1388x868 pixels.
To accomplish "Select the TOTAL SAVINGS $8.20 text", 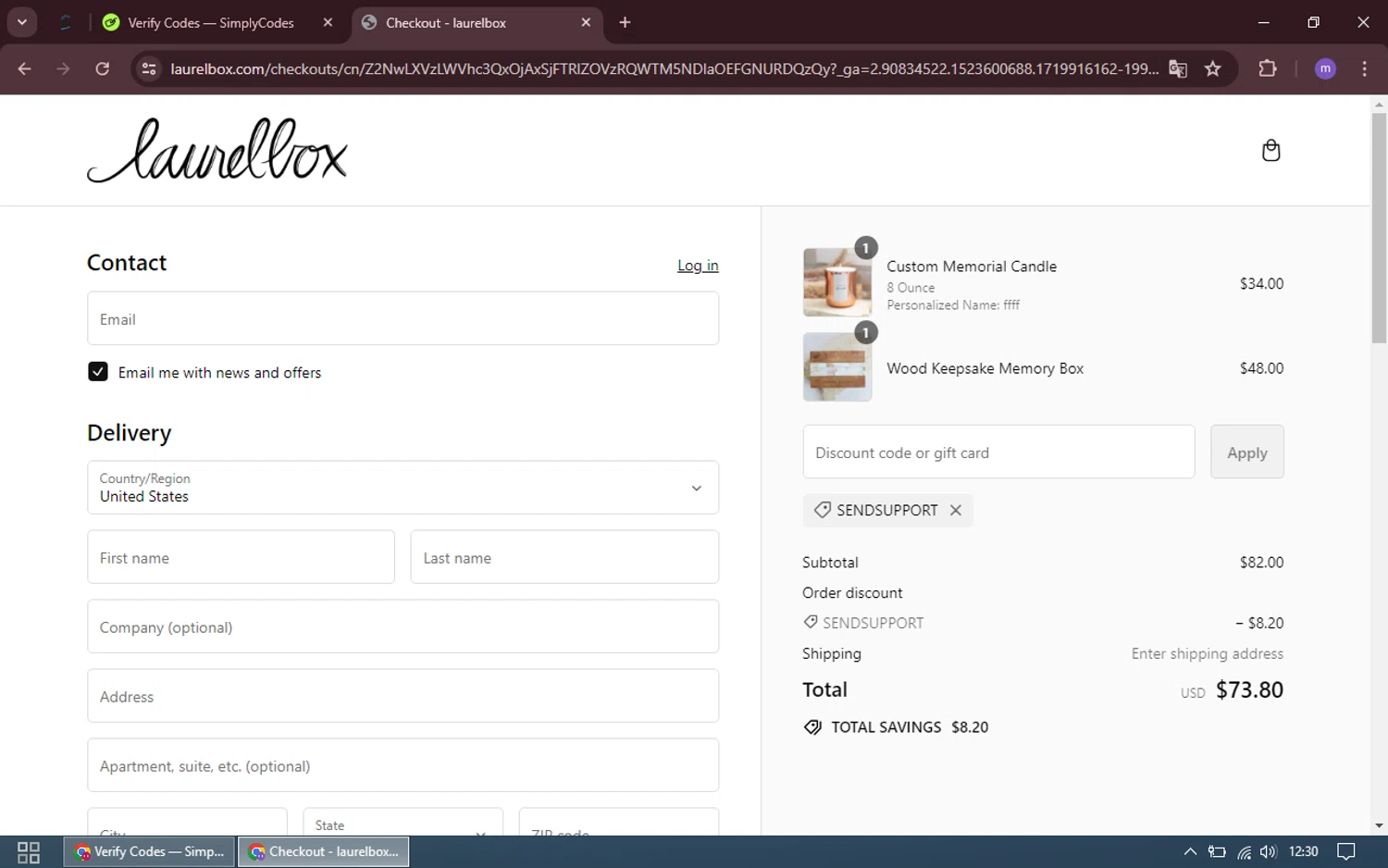I will pyautogui.click(x=909, y=727).
